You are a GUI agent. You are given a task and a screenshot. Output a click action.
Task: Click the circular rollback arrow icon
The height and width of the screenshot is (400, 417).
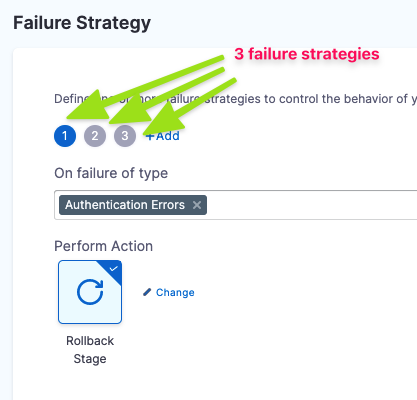90,292
